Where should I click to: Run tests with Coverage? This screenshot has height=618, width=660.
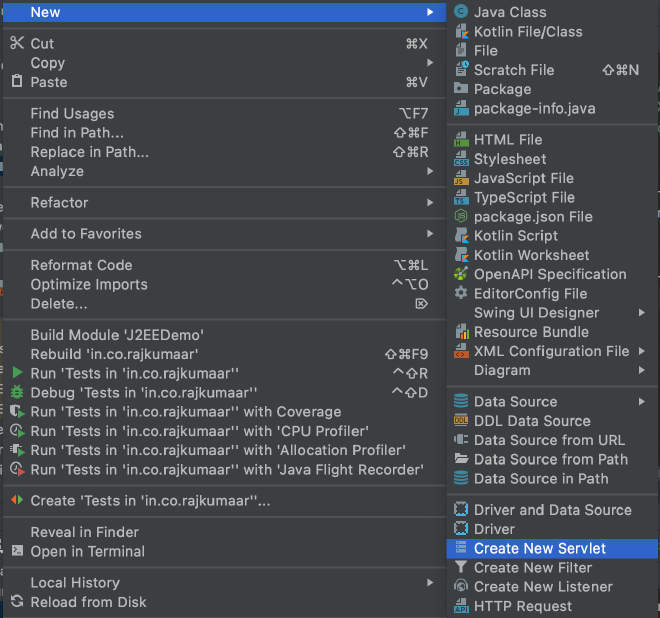tap(224, 411)
